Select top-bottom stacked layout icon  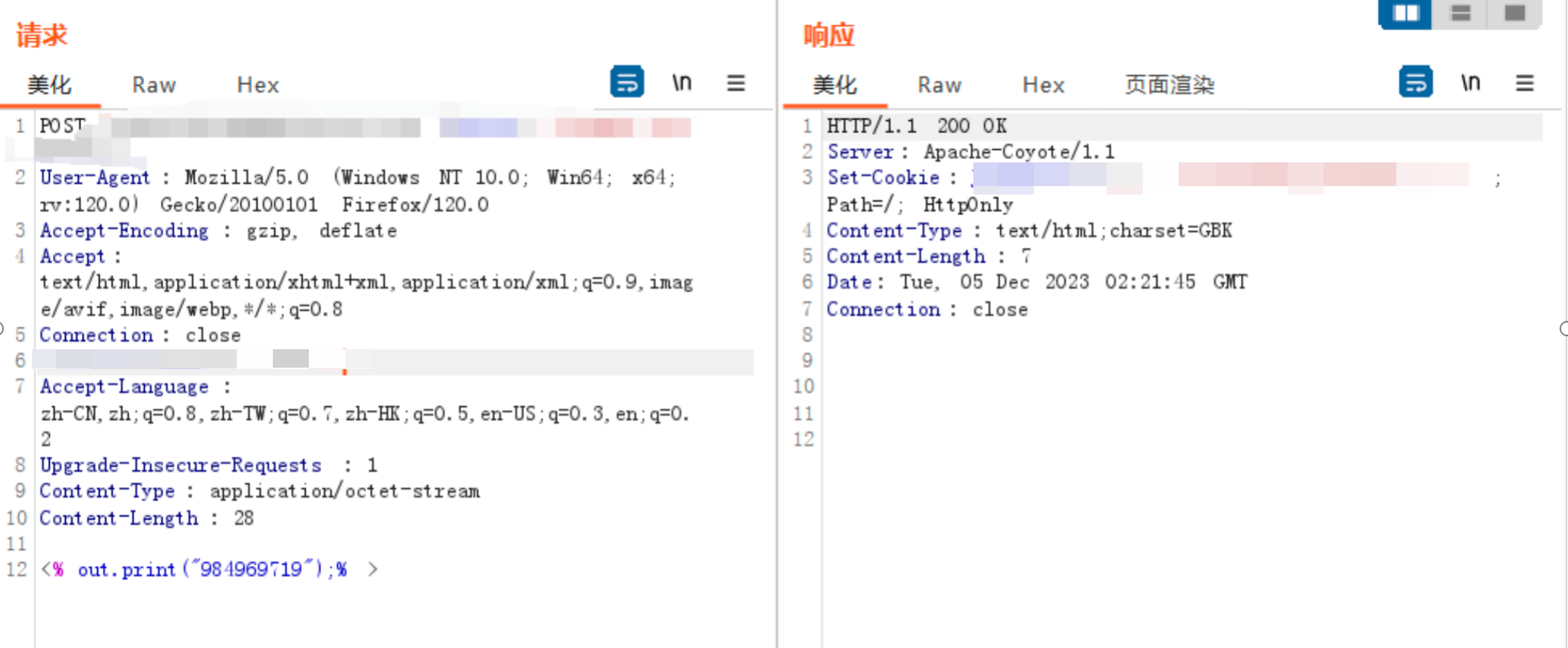click(1461, 13)
